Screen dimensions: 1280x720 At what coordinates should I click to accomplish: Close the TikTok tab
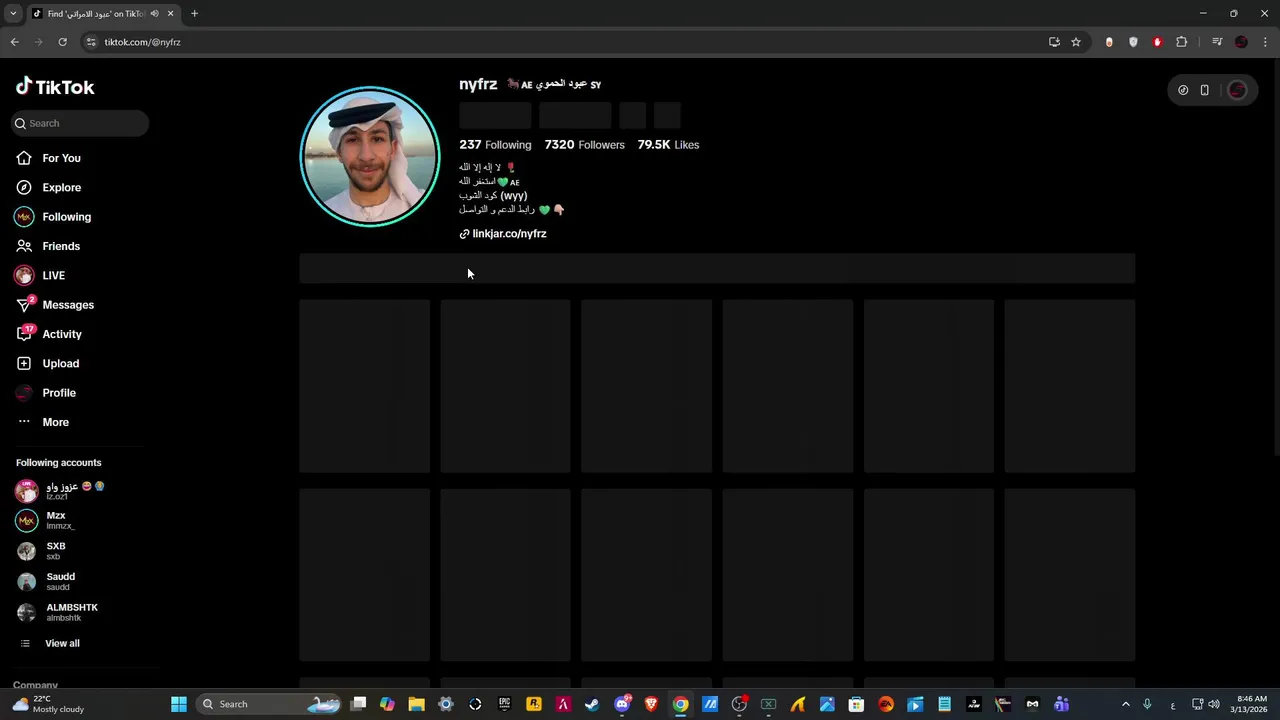coord(170,14)
